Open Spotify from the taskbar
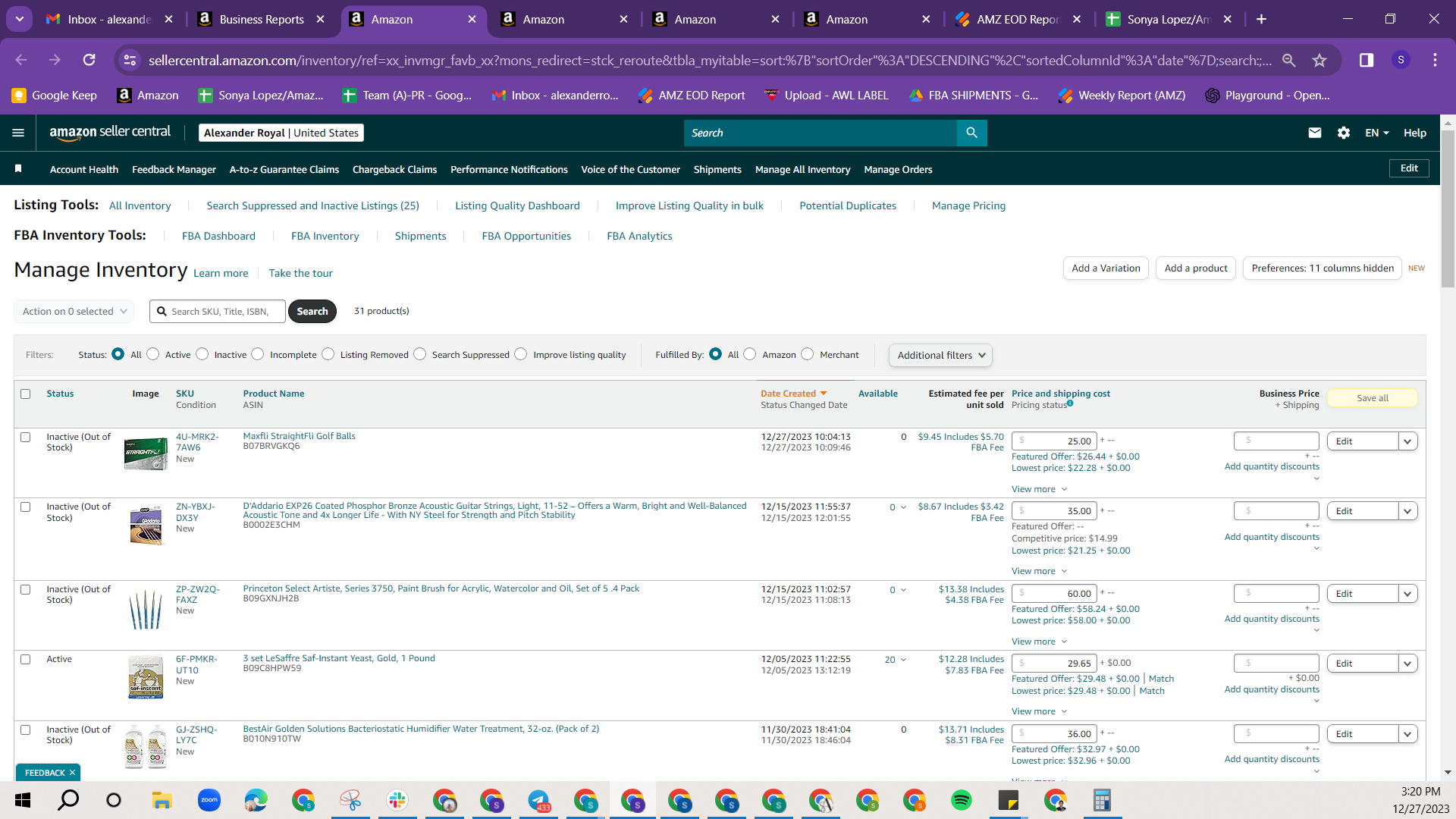 coord(961,800)
